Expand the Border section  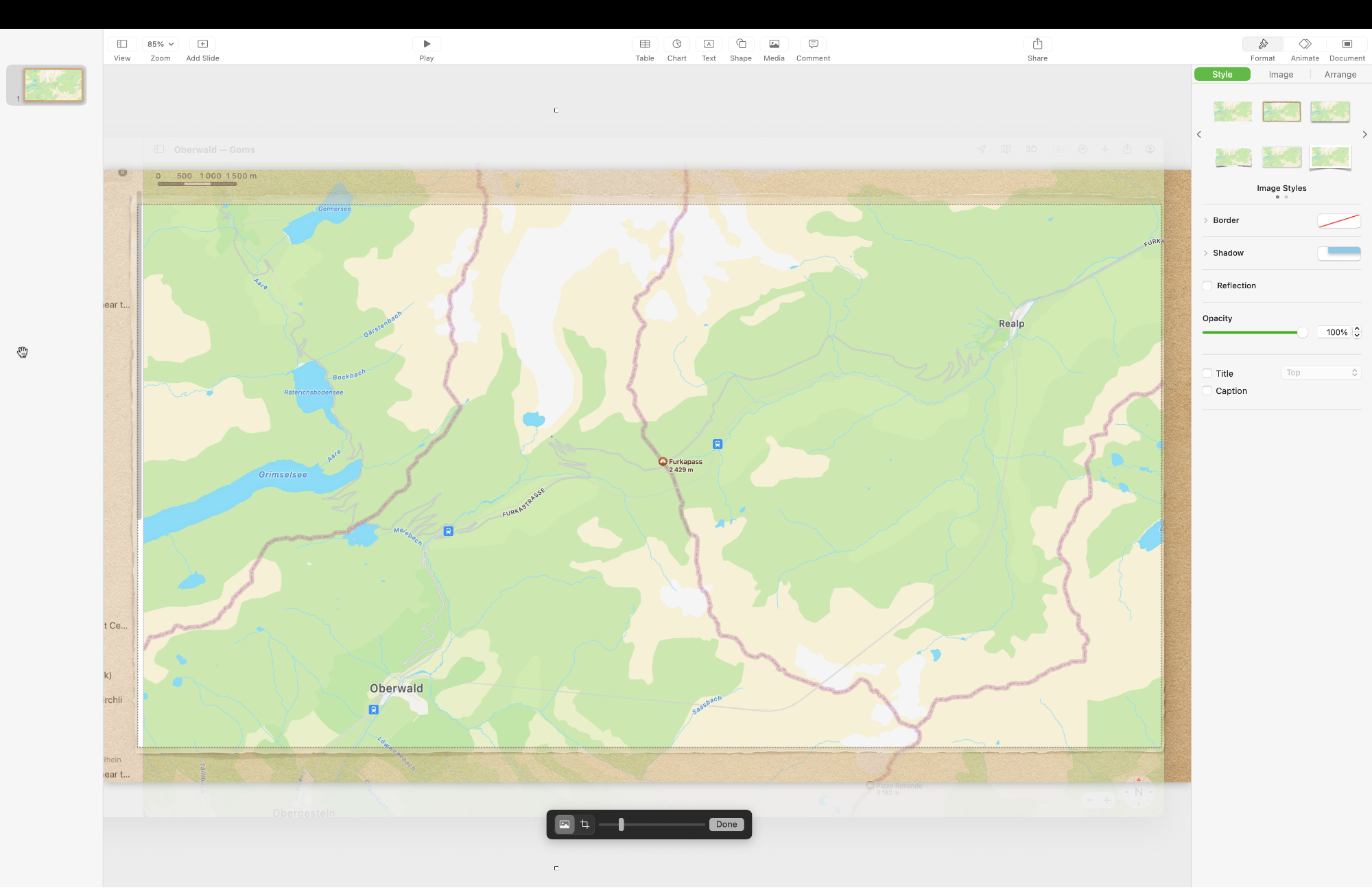pyautogui.click(x=1205, y=220)
